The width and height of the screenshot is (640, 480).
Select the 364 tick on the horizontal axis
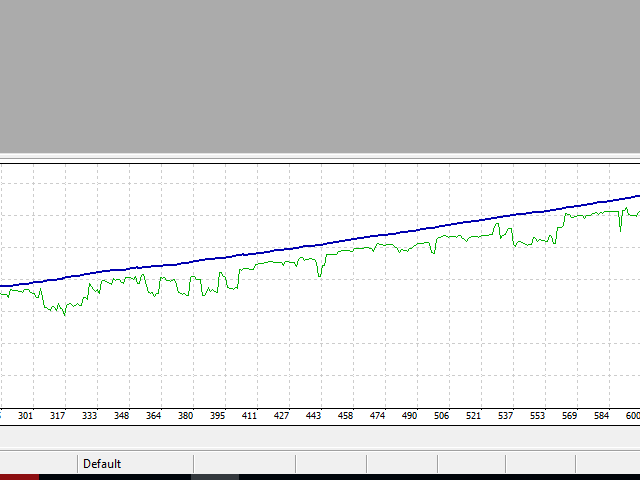(153, 415)
